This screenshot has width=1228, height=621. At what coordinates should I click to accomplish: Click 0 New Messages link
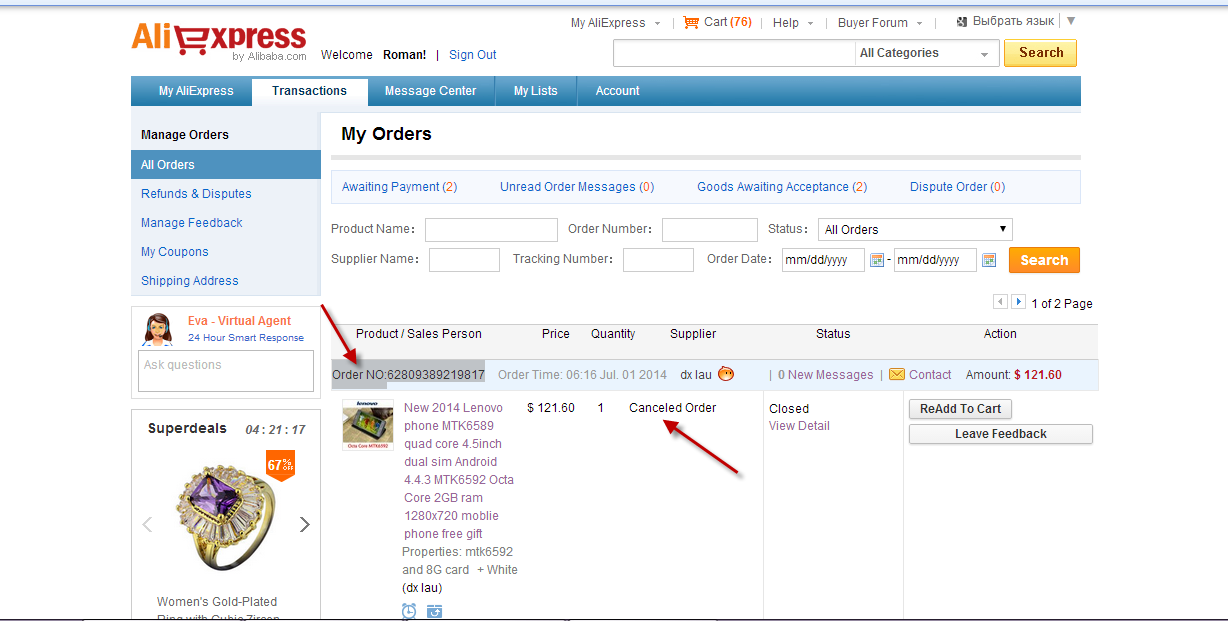coord(826,375)
